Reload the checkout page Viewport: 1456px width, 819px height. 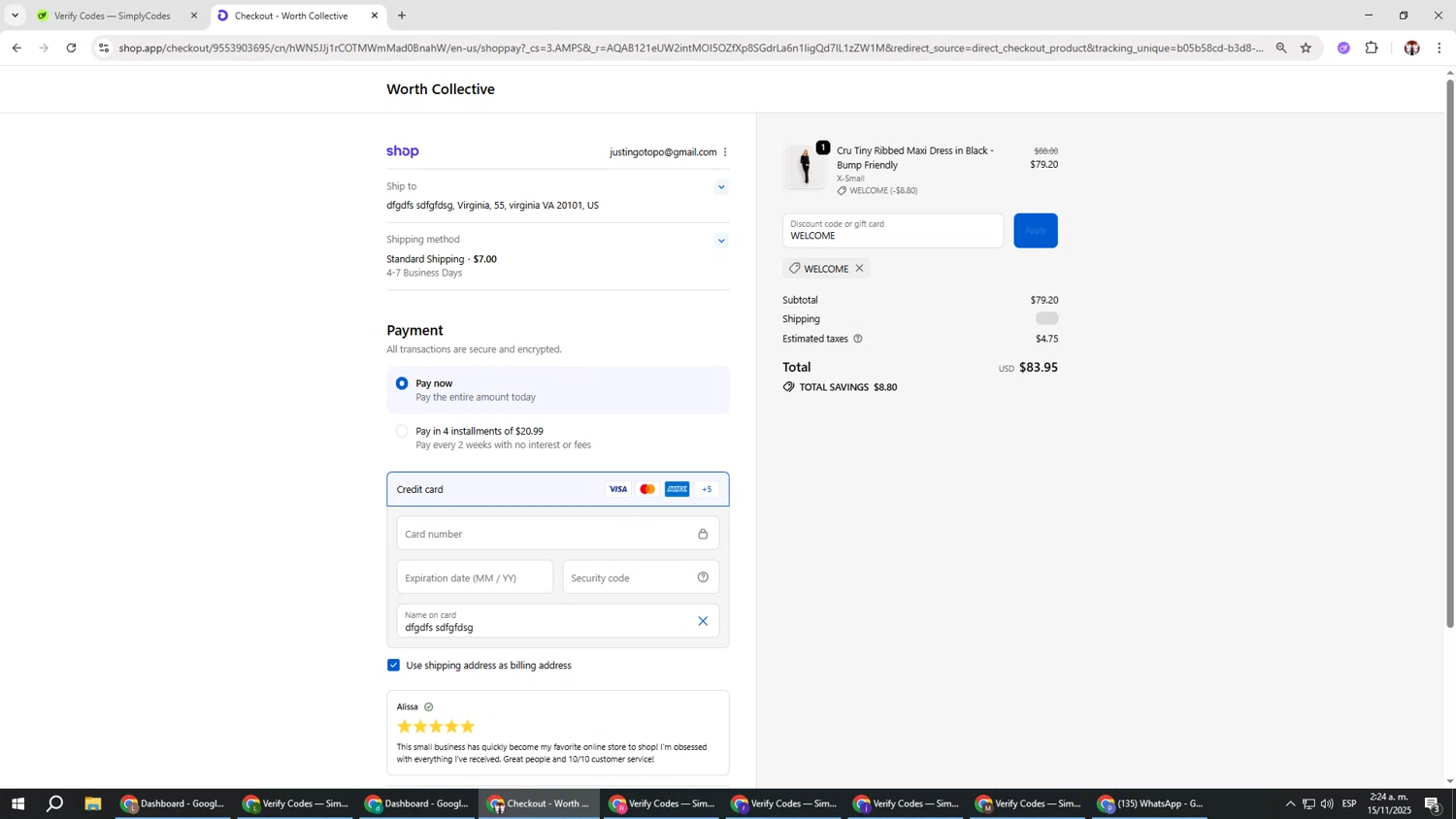pos(71,48)
